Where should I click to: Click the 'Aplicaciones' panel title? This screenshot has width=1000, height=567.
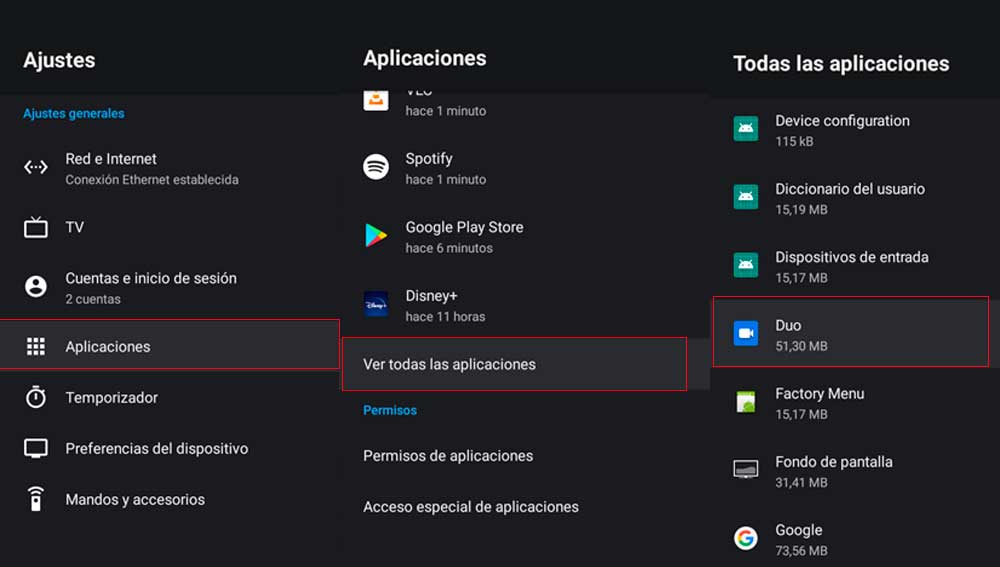pyautogui.click(x=425, y=58)
